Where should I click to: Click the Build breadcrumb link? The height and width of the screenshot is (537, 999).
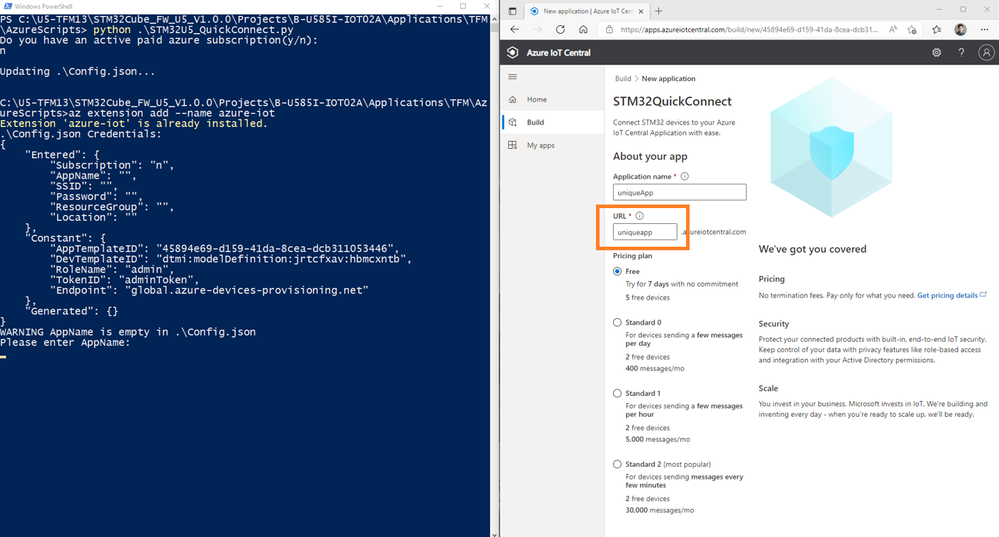click(x=622, y=78)
